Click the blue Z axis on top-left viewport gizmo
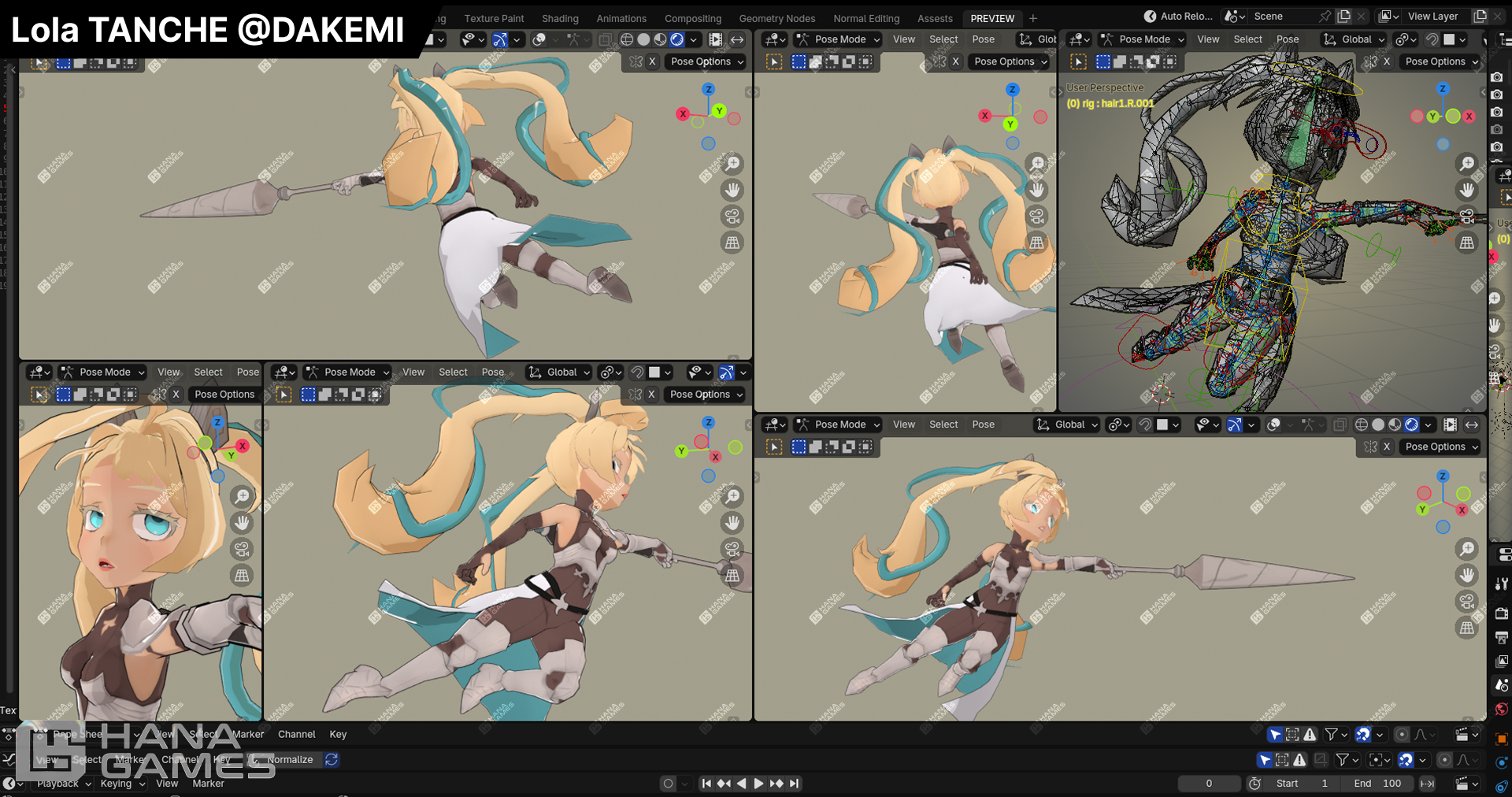The height and width of the screenshot is (797, 1512). [708, 90]
